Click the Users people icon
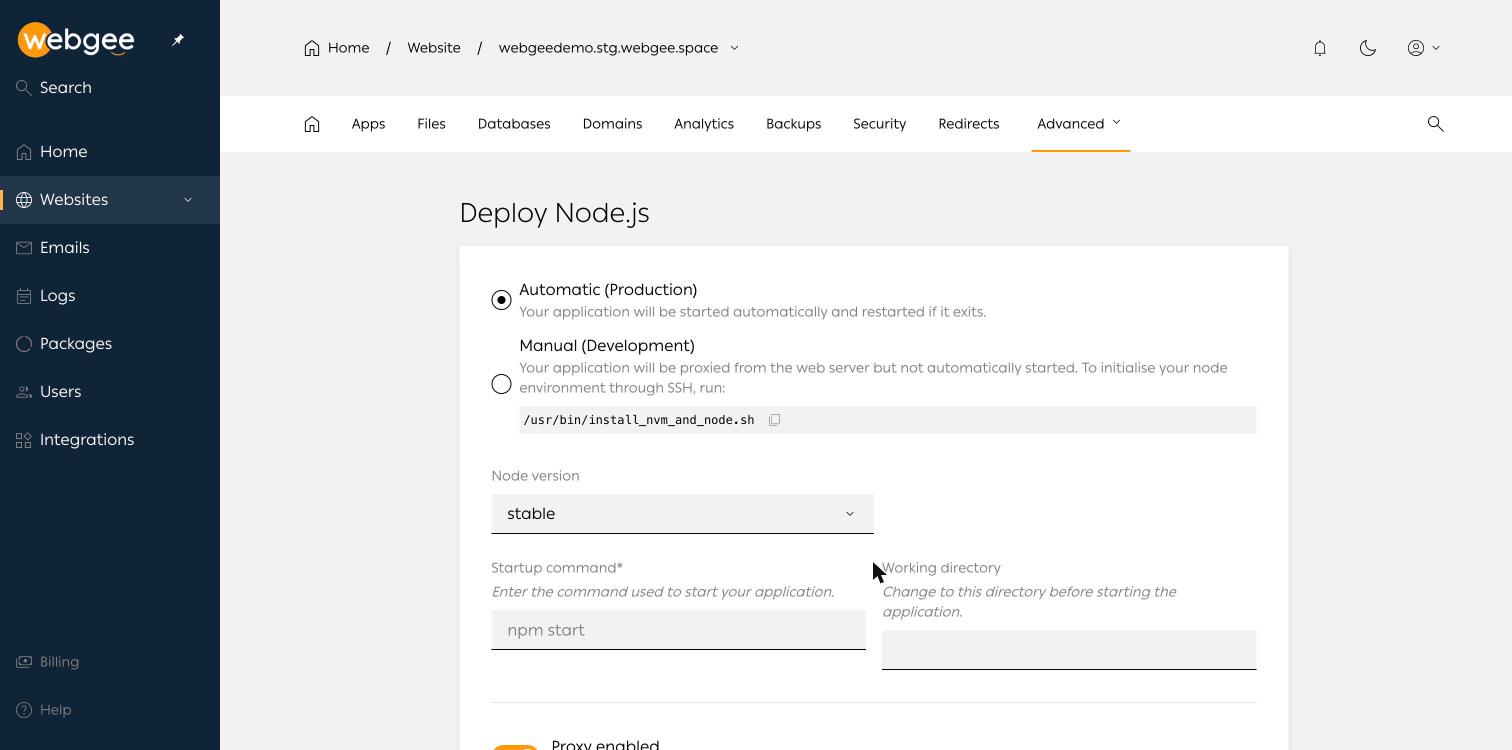Screen dimensions: 1512x750 (24, 392)
